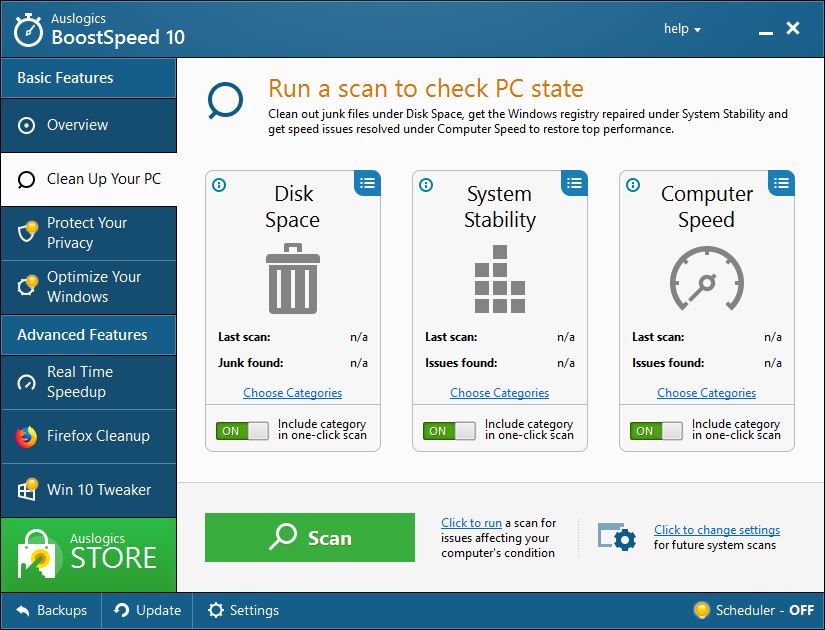
Task: Open the Auslogics STORE banner
Action: click(x=88, y=555)
